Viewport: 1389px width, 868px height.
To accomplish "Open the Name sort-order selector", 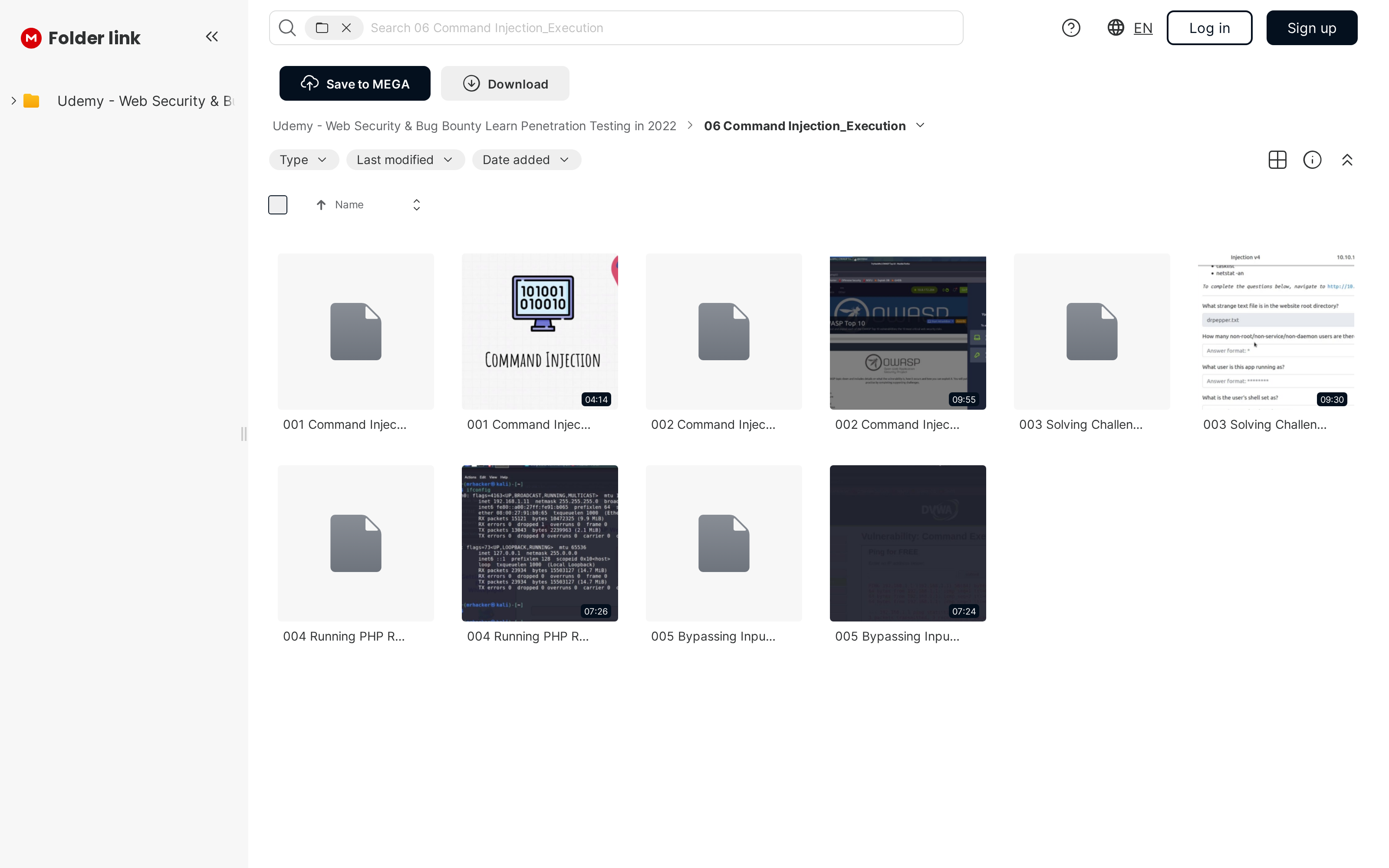I will [x=417, y=205].
